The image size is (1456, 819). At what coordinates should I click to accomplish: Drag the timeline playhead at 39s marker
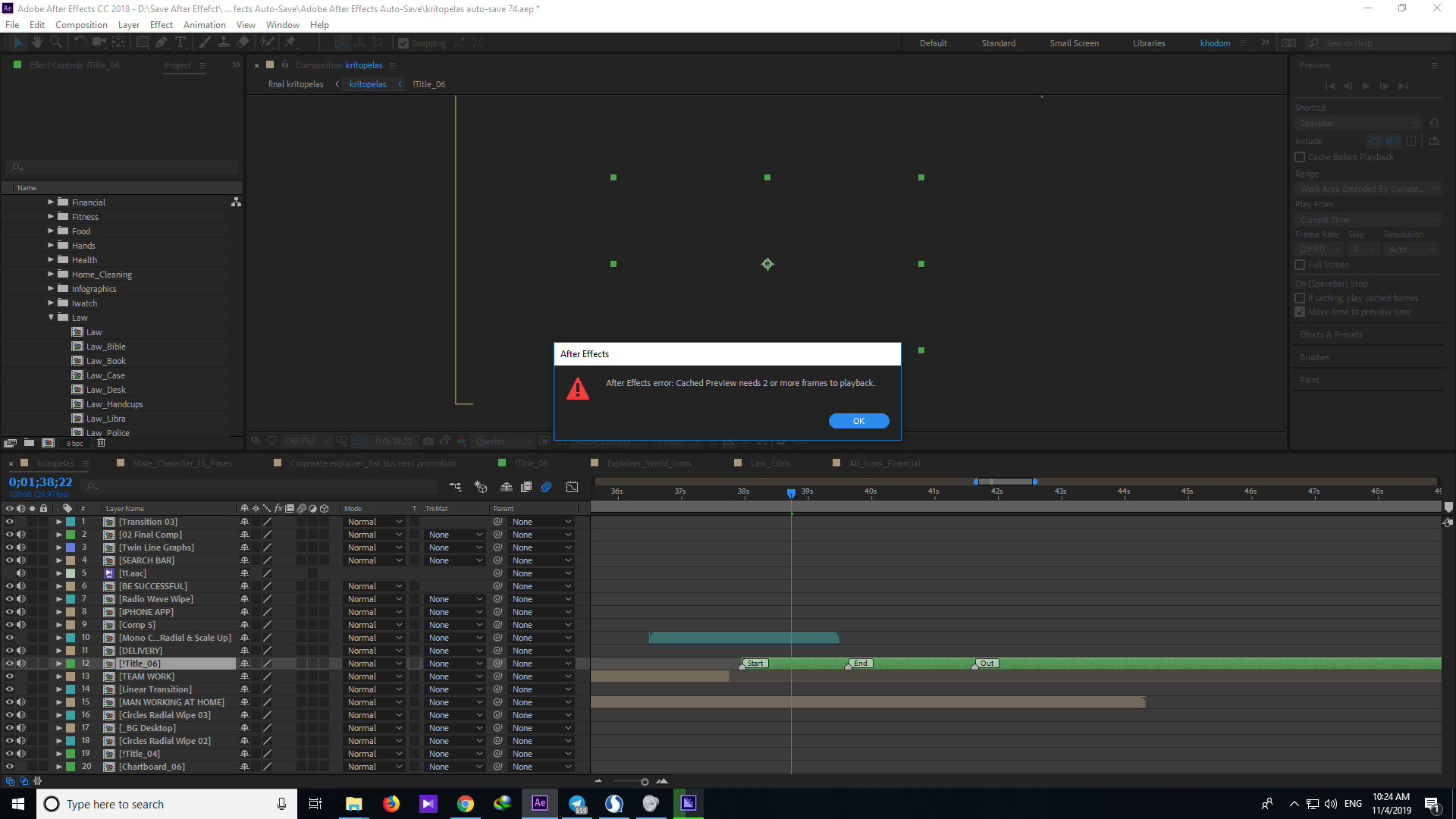[x=791, y=491]
